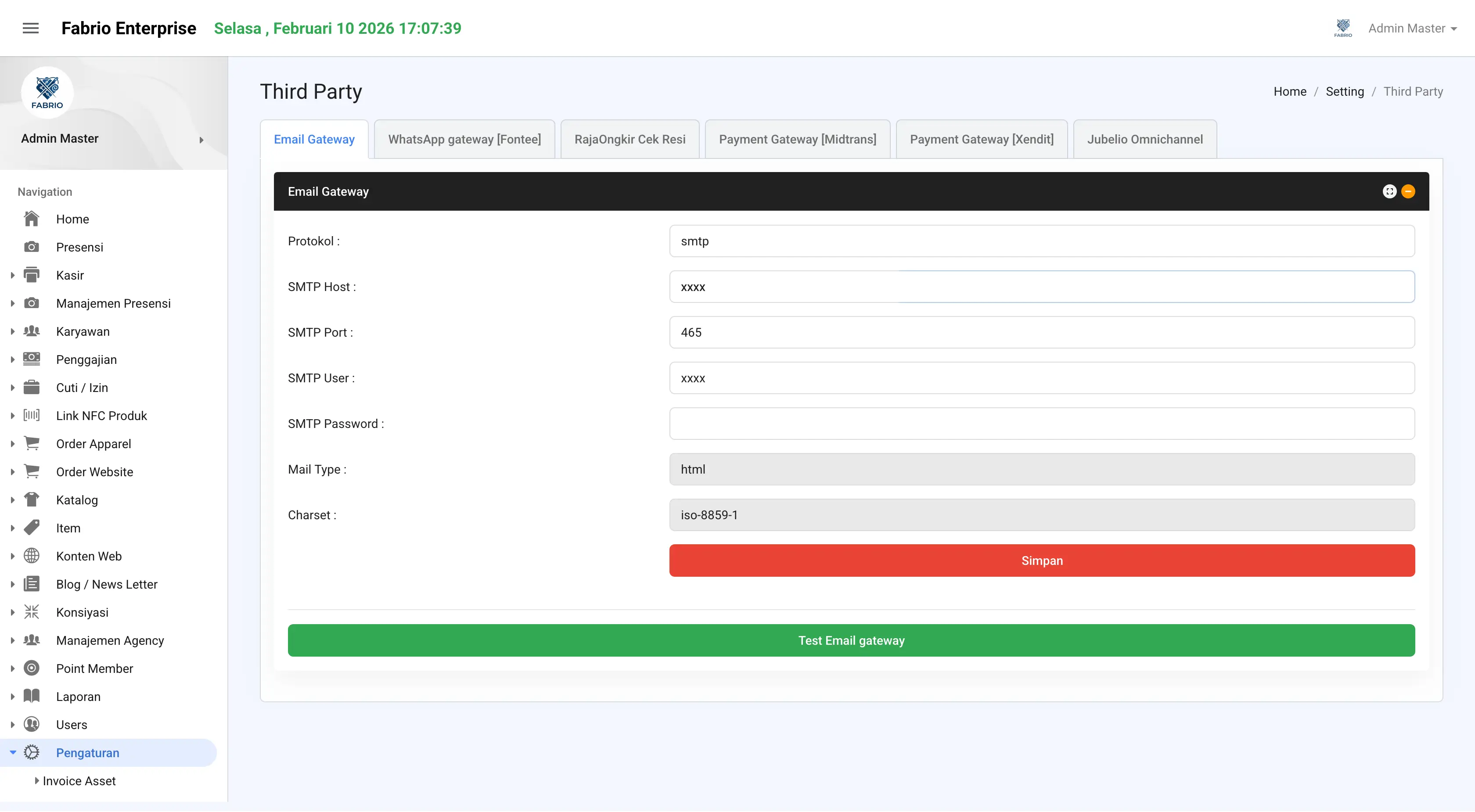This screenshot has height=812, width=1475.
Task: Open the Admin Master dropdown in the top header
Action: (1412, 28)
